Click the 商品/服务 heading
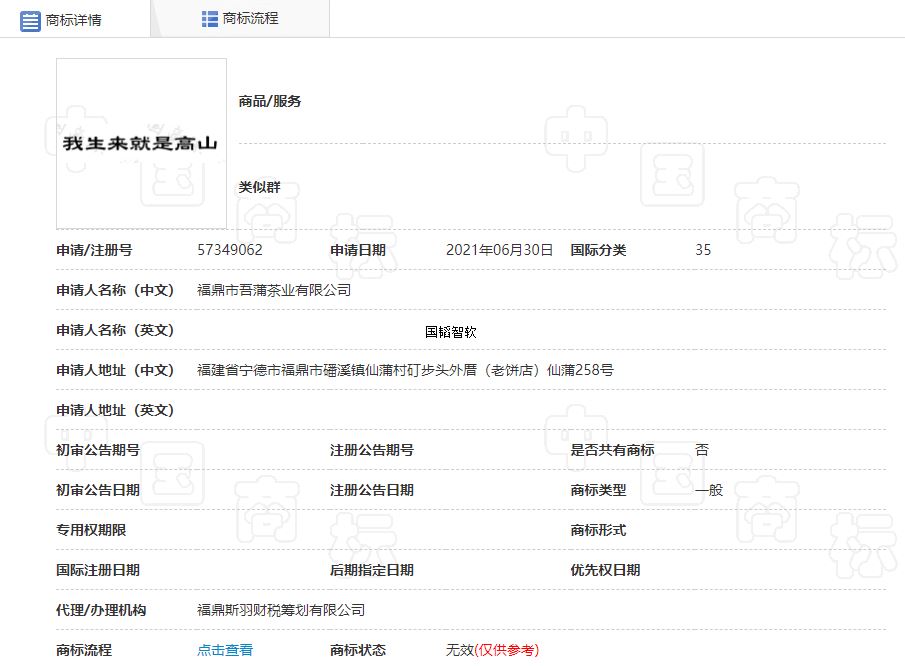This screenshot has width=905, height=666. pos(270,101)
